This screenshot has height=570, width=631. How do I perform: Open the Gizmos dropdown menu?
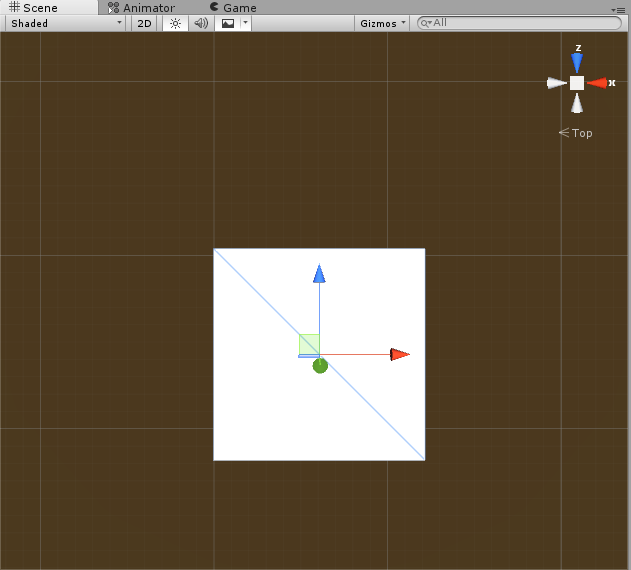383,23
